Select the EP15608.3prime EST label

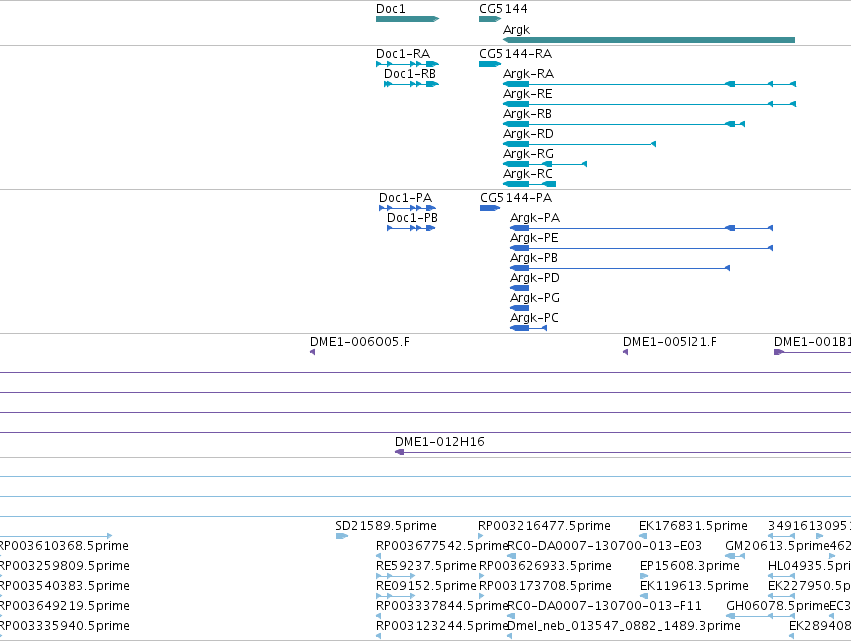[690, 566]
